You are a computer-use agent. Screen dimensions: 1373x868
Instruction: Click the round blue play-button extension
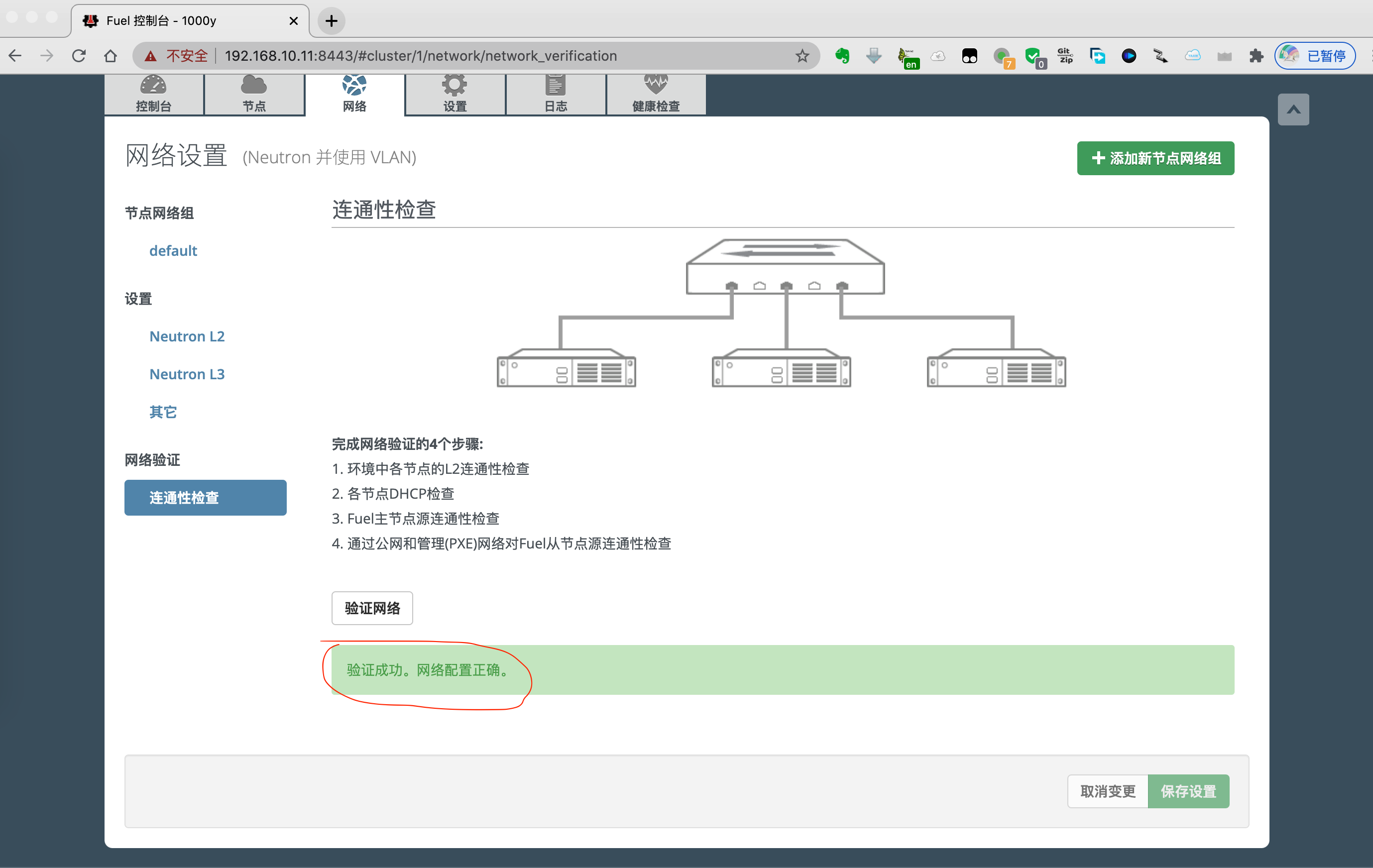tap(1129, 56)
